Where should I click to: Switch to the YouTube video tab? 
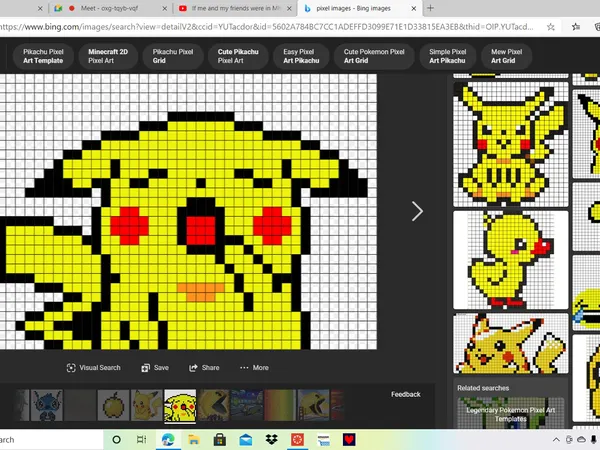pos(235,8)
